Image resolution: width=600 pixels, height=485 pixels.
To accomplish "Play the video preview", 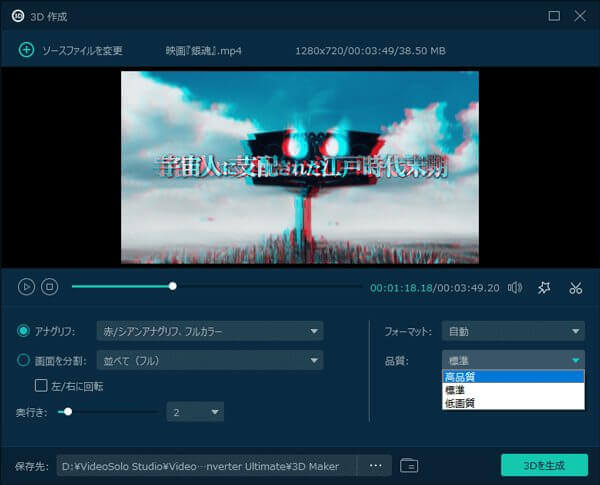I will point(26,287).
